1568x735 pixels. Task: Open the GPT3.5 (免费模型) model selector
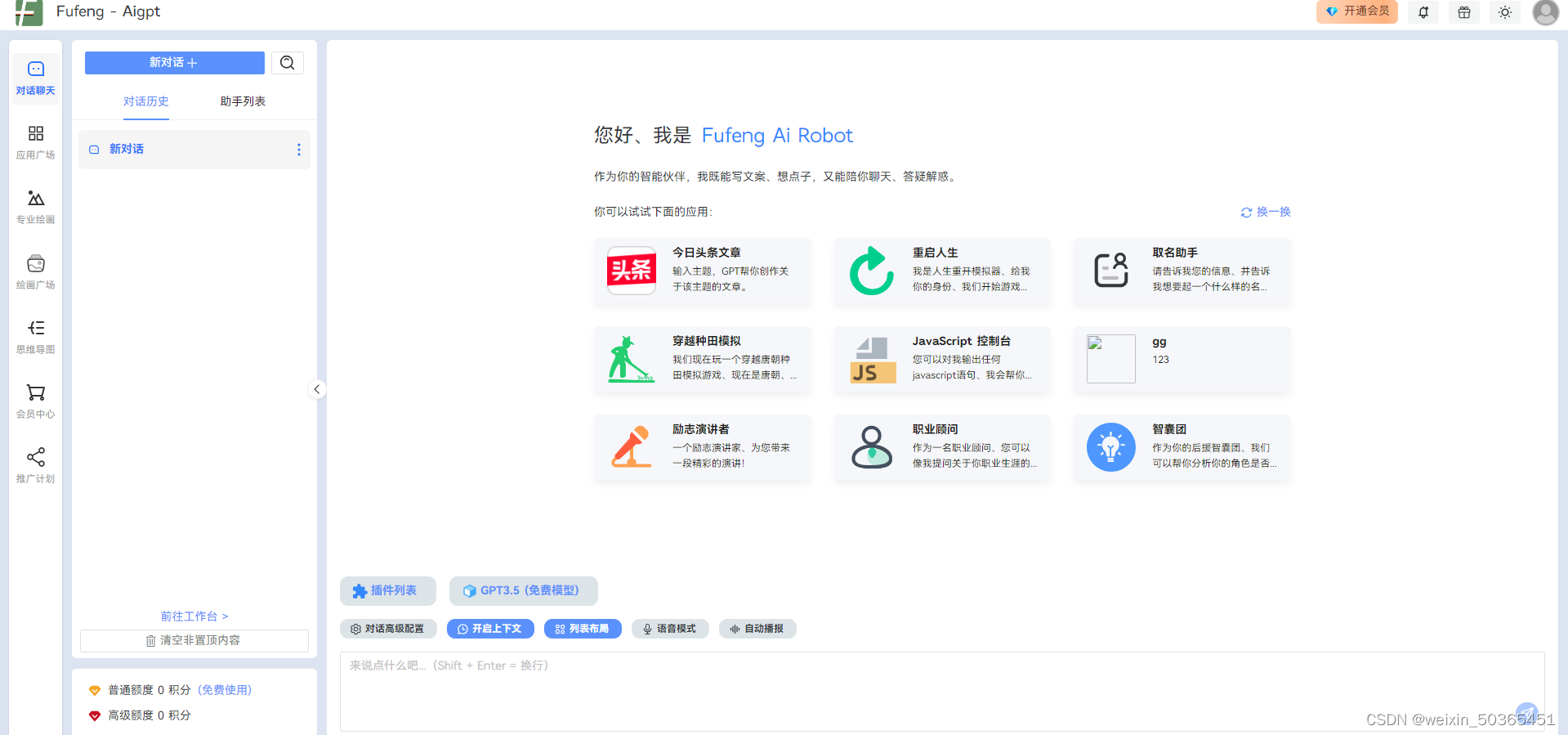[x=524, y=590]
